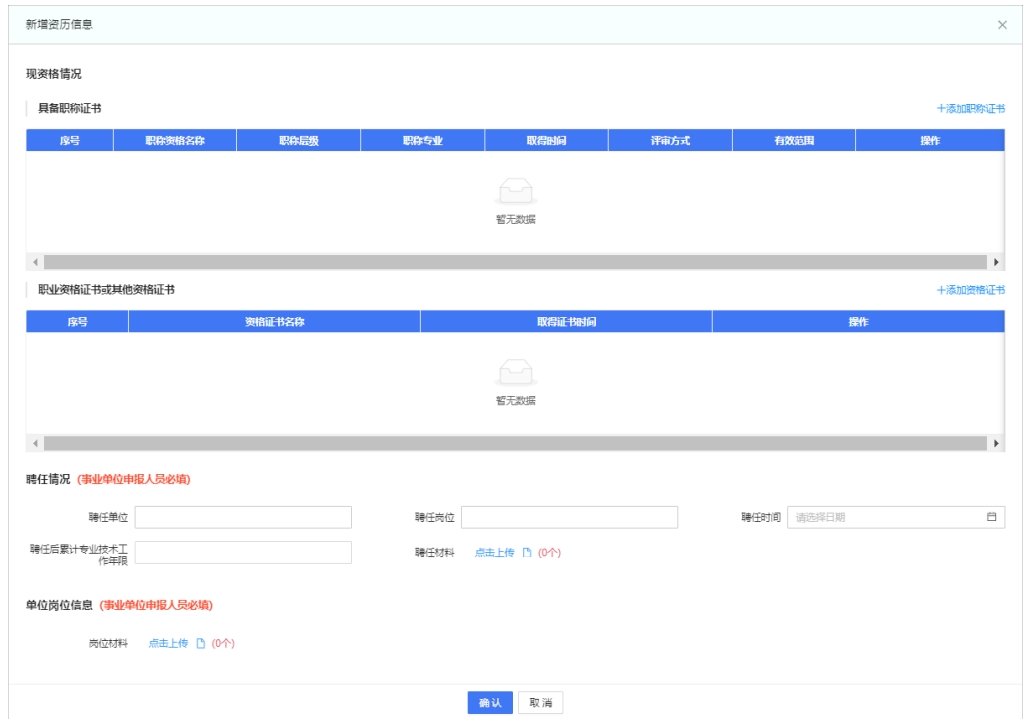The height and width of the screenshot is (725, 1033).
Task: Focus 聘任后累计专业技术工作年限 input field
Action: tap(243, 553)
